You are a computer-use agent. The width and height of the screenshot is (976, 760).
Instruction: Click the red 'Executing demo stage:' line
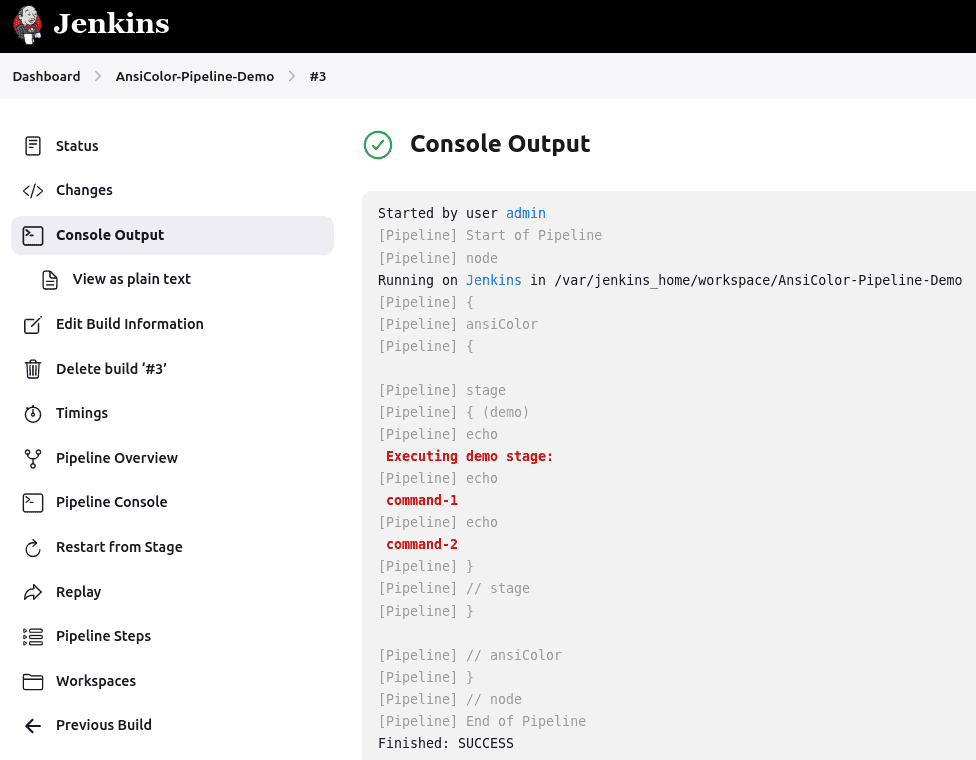[469, 457]
